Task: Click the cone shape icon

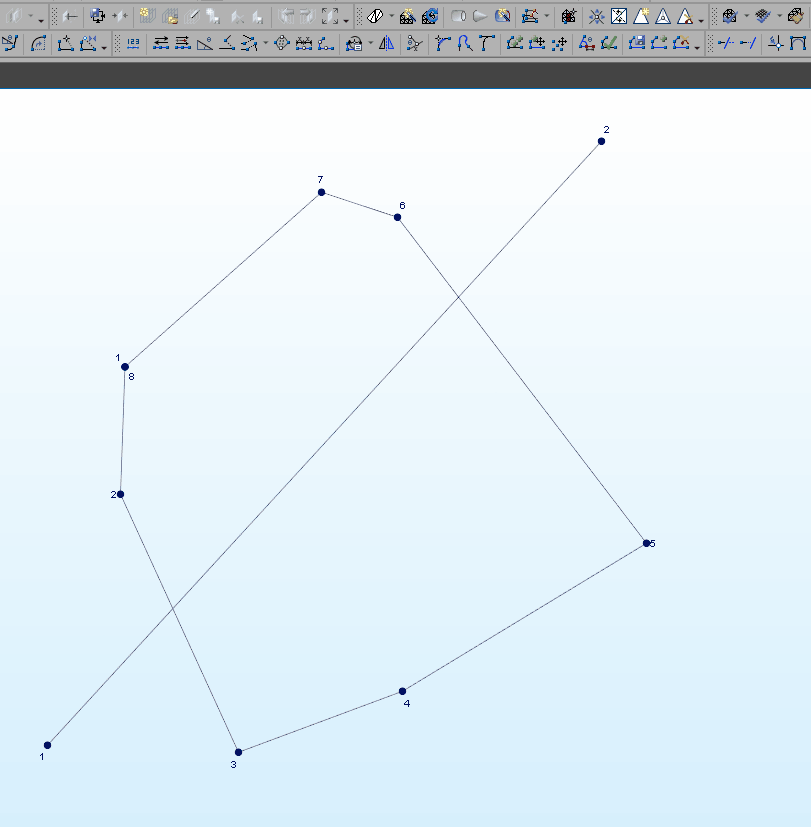Action: (x=480, y=16)
